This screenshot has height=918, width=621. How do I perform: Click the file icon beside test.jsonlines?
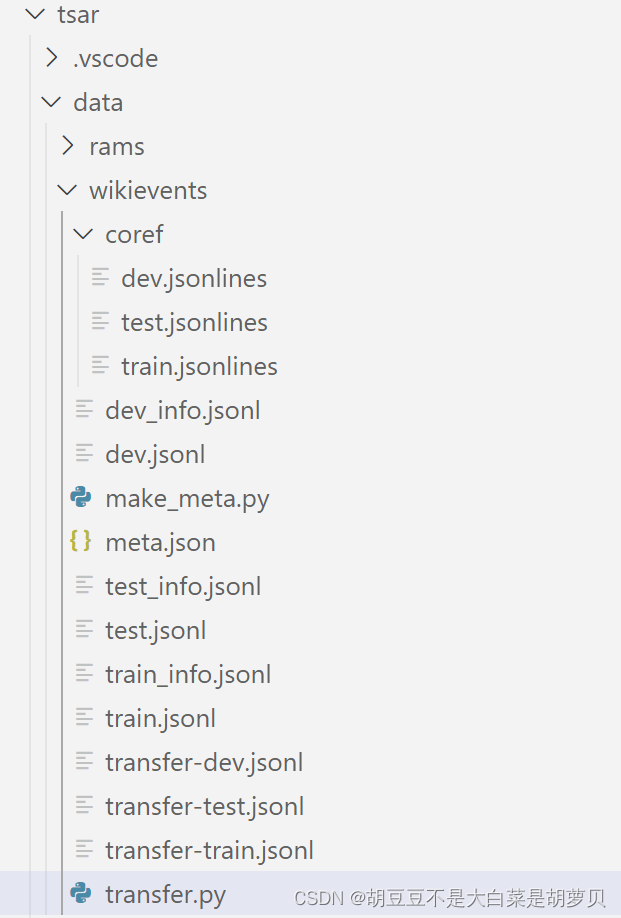click(100, 322)
